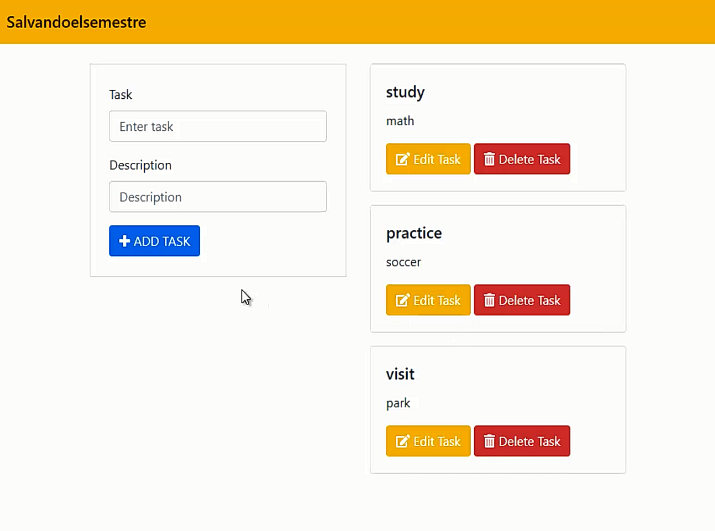Click the plus icon on ADD TASK

124,241
